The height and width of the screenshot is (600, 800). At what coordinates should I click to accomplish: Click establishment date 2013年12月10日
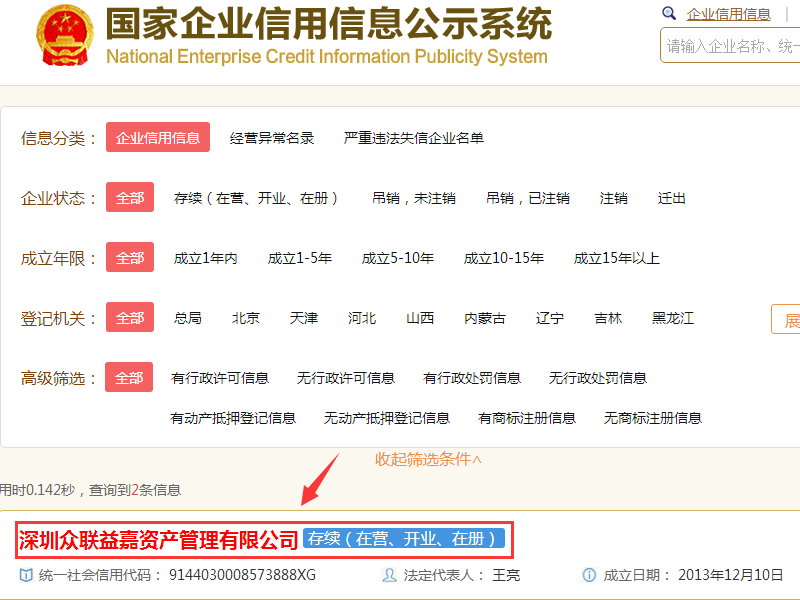click(731, 575)
